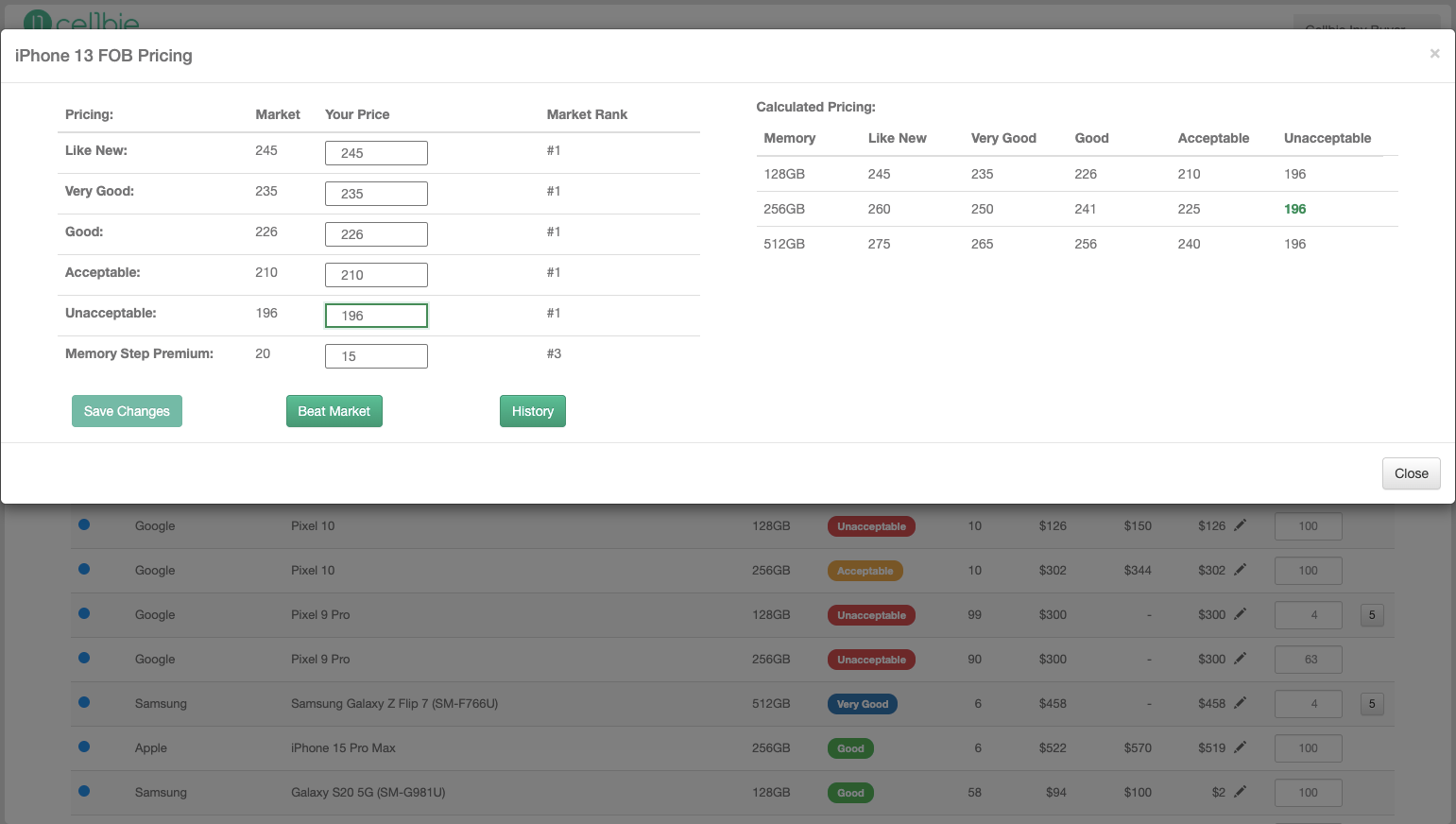Click Acceptable badge in Pixel 10 256GB row
The height and width of the screenshot is (824, 1456).
pos(865,571)
